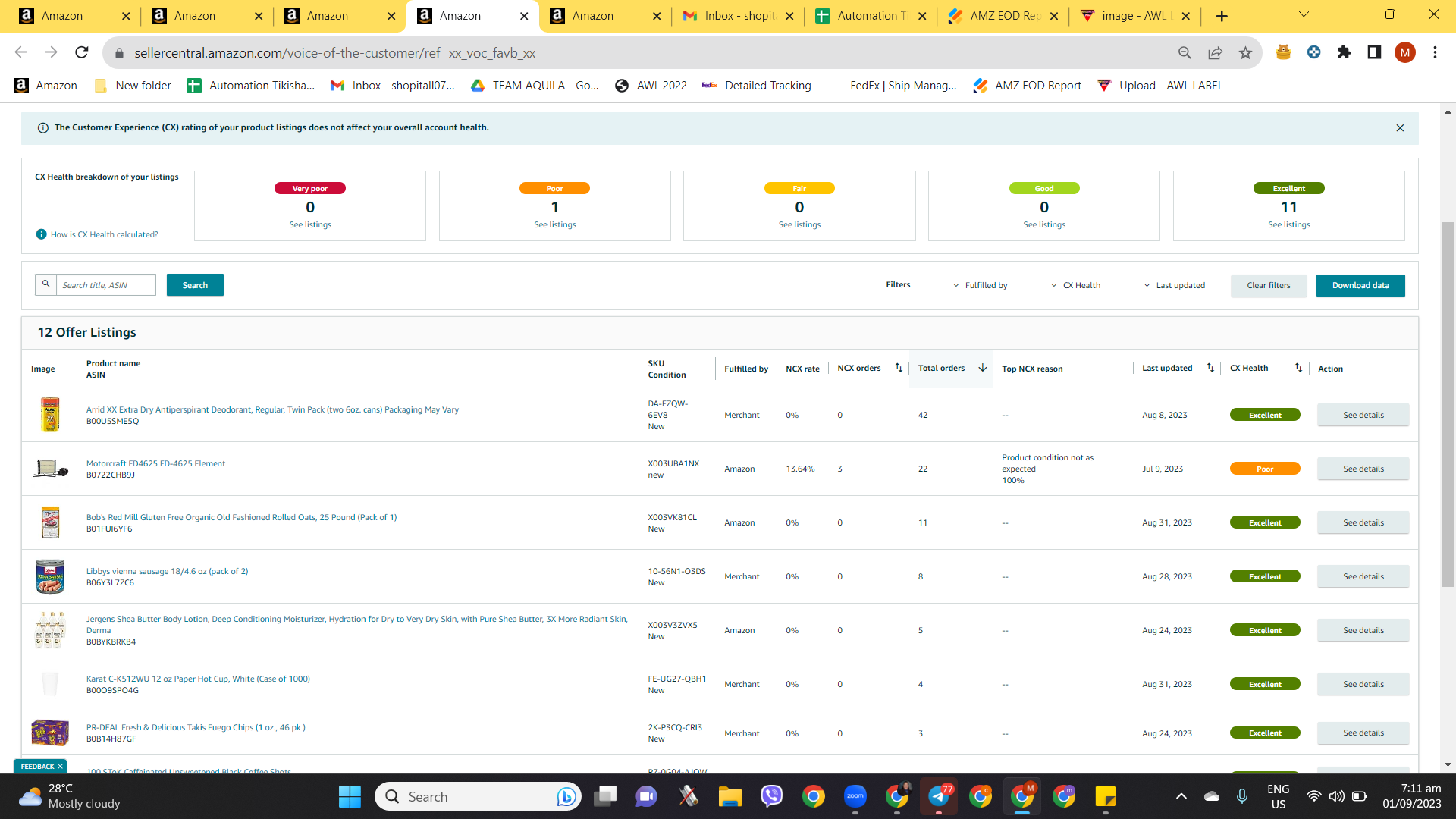See listings under Poor rating
The image size is (1456, 819).
[x=555, y=224]
